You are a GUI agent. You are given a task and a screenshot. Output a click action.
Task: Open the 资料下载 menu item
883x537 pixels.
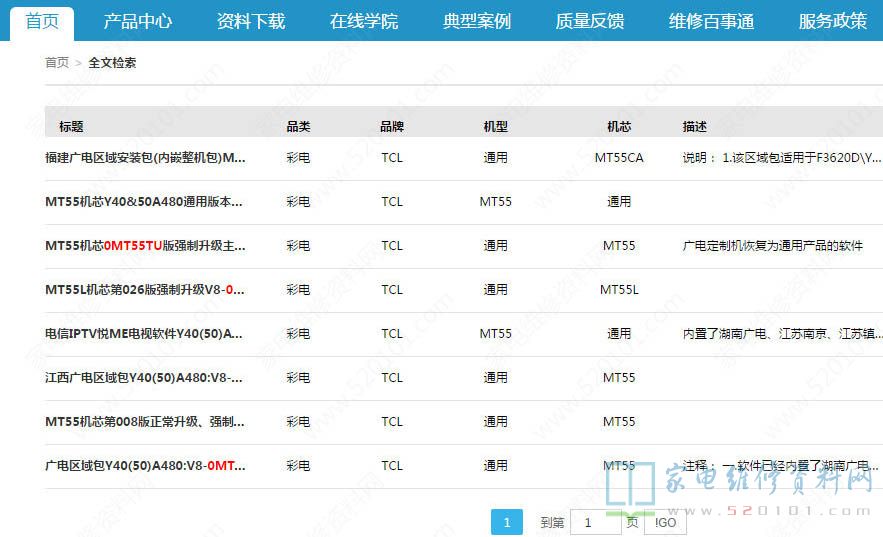251,21
